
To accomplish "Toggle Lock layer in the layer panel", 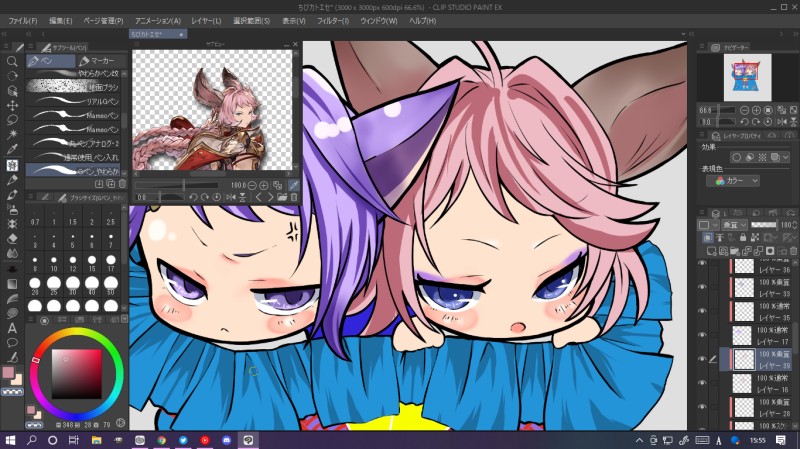I will (x=742, y=237).
